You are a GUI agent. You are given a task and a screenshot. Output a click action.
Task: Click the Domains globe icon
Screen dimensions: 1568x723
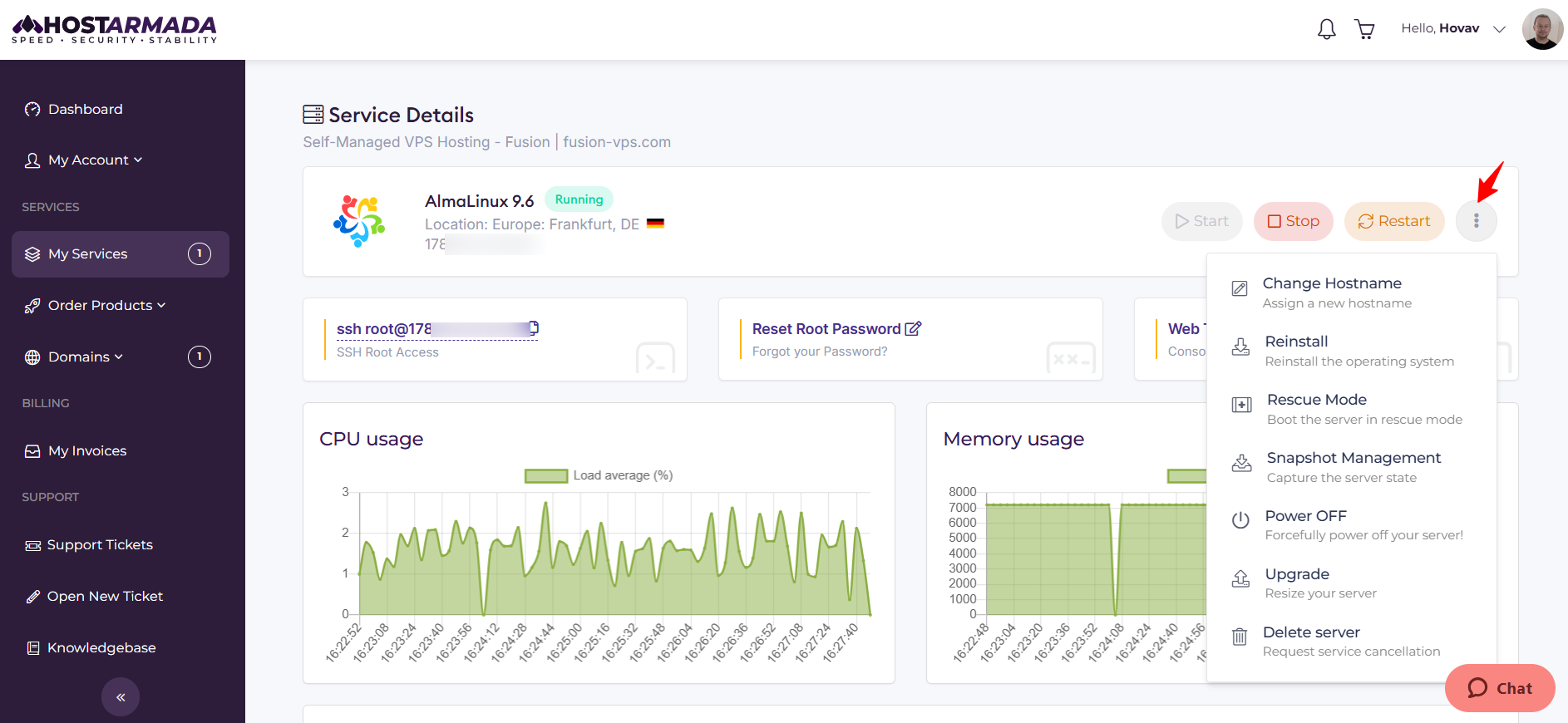point(32,357)
